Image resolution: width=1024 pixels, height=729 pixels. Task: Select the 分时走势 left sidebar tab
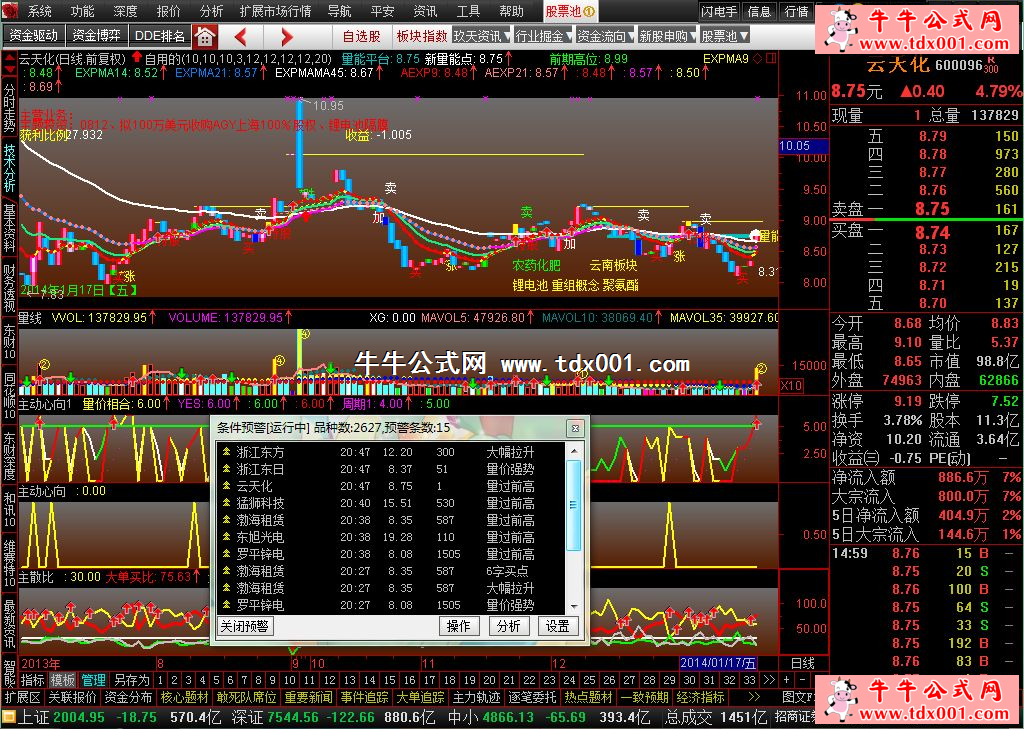(x=9, y=106)
